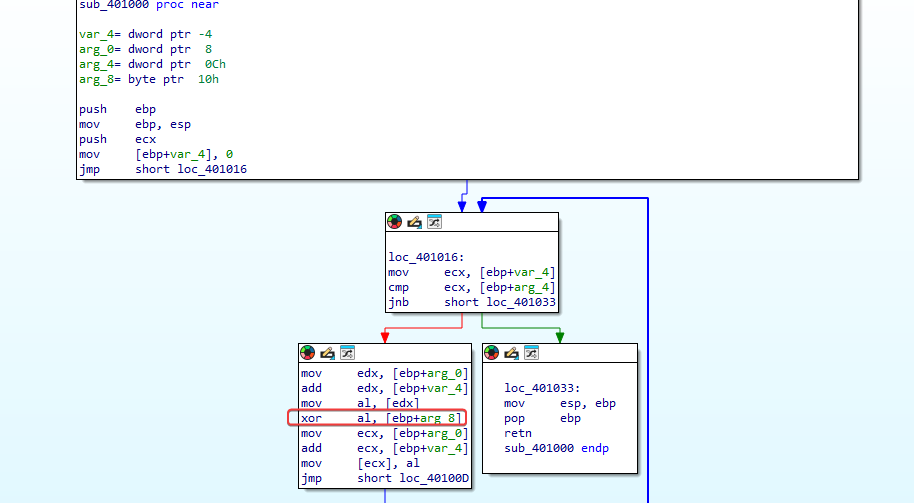Viewport: 914px width, 503px height.
Task: Select 'arg_8= byte ptr 10h' declaration
Action: [x=149, y=79]
